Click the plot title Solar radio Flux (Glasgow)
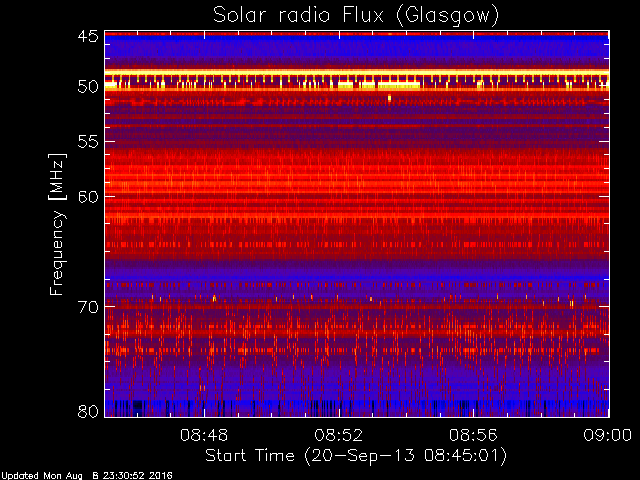This screenshot has width=640, height=480. coord(356,16)
